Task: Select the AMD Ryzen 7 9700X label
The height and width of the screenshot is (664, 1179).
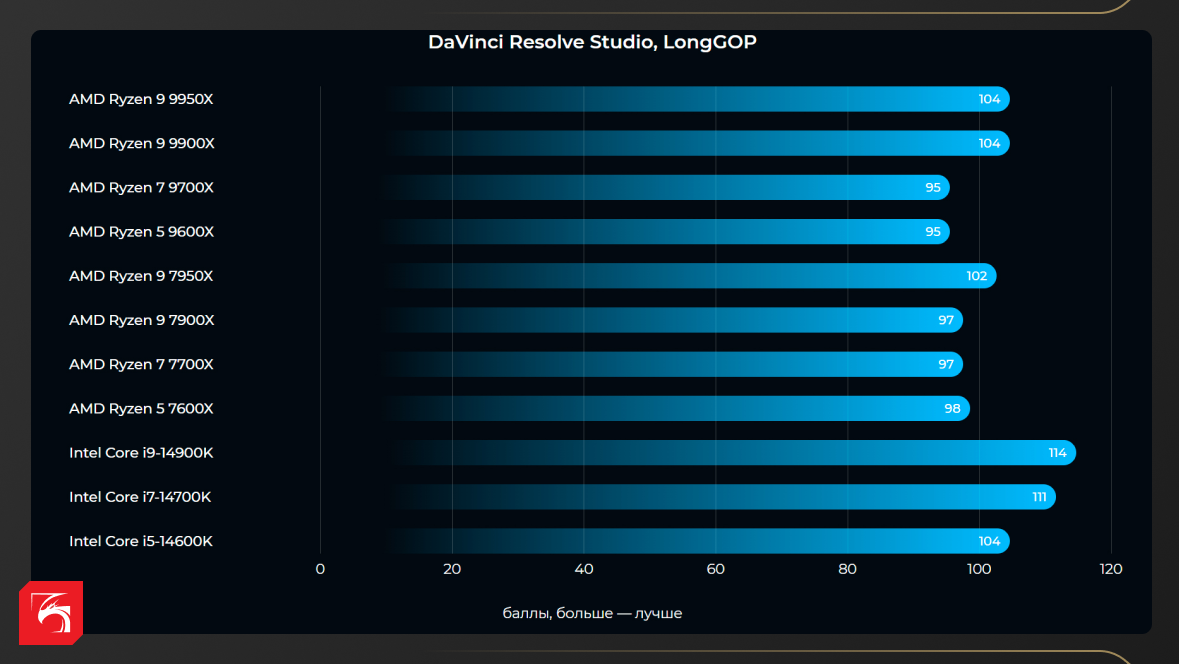Action: point(141,187)
